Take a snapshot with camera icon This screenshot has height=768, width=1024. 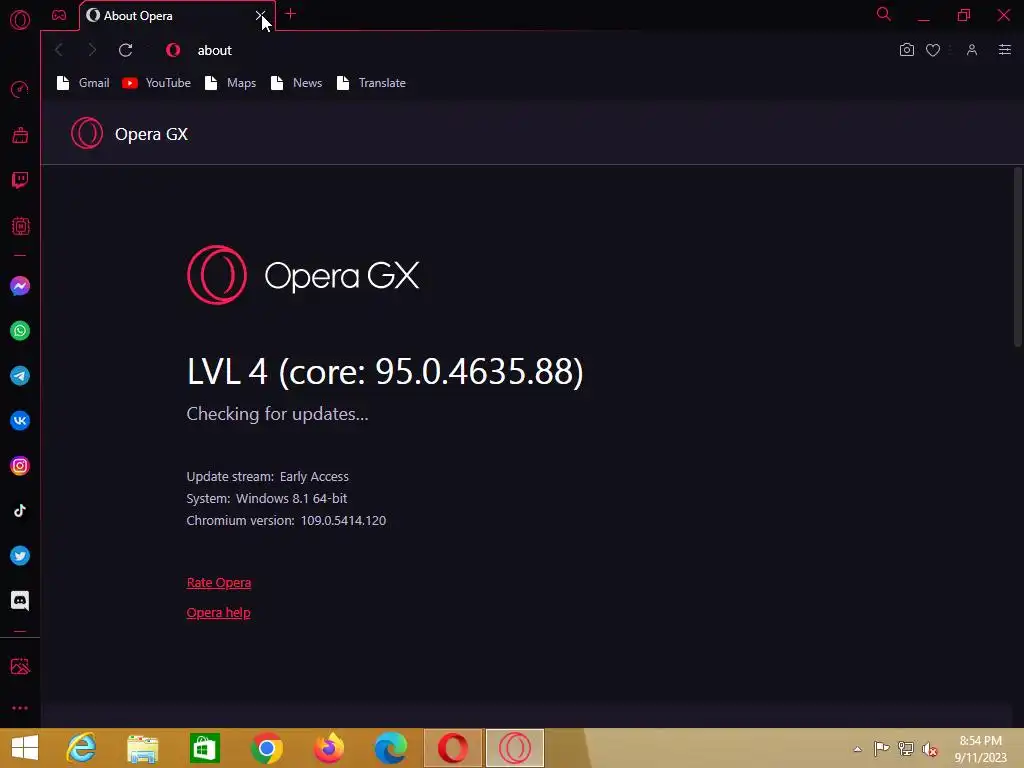(x=906, y=50)
